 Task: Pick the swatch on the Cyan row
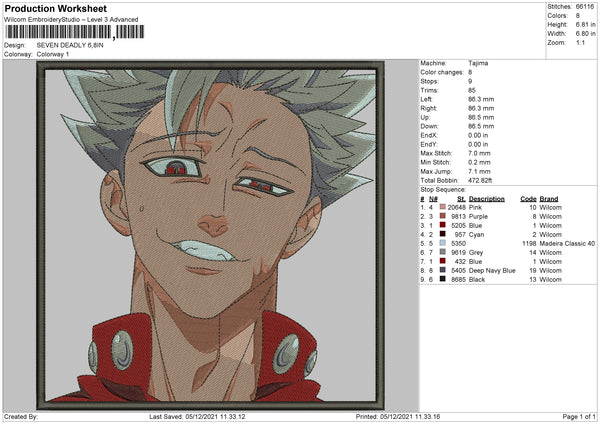click(443, 234)
